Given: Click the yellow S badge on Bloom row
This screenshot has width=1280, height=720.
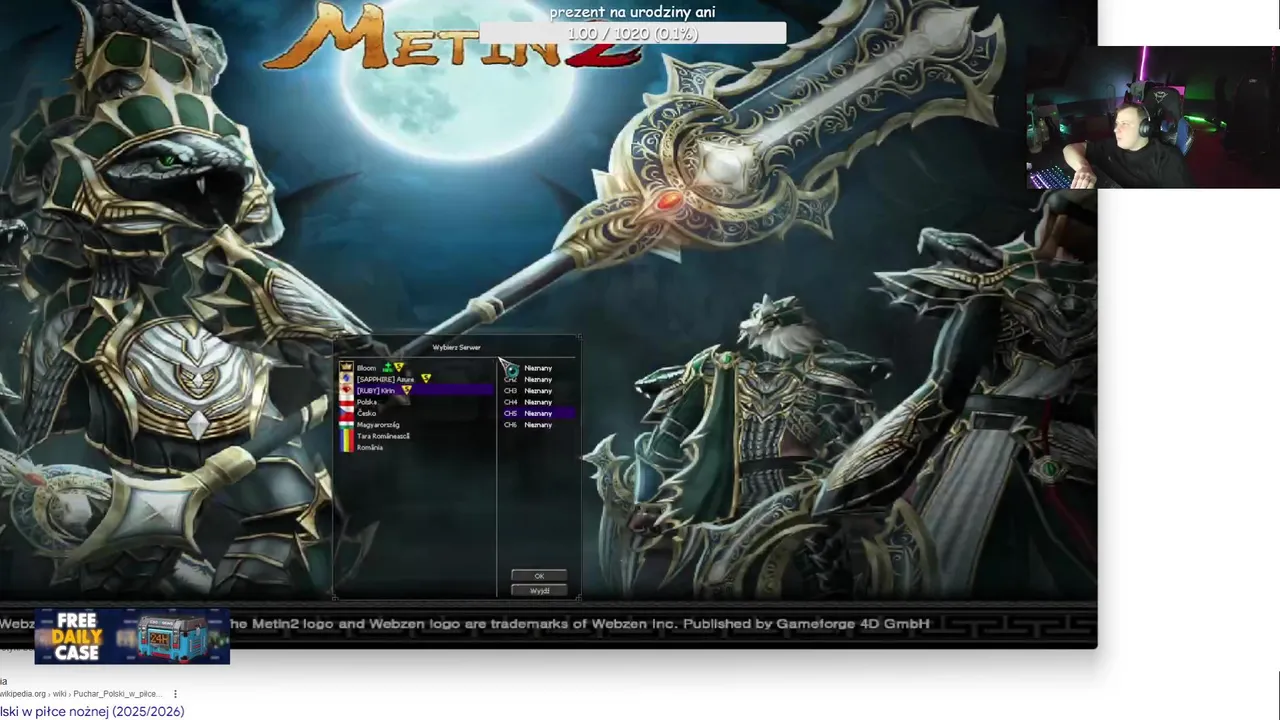Looking at the screenshot, I should (398, 367).
